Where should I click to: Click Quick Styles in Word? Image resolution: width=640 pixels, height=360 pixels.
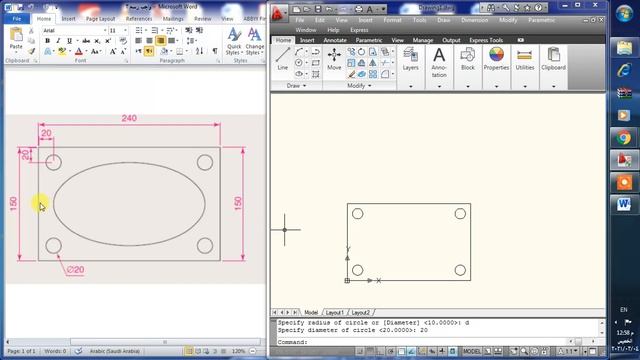[234, 42]
